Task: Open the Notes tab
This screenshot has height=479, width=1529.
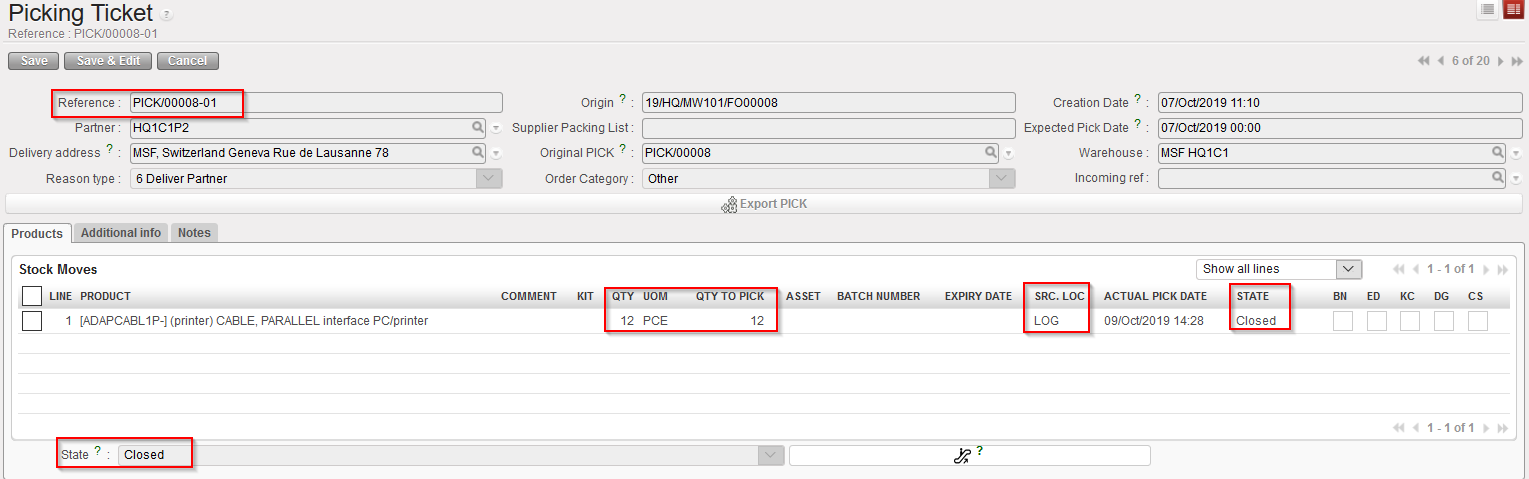Action: point(194,233)
